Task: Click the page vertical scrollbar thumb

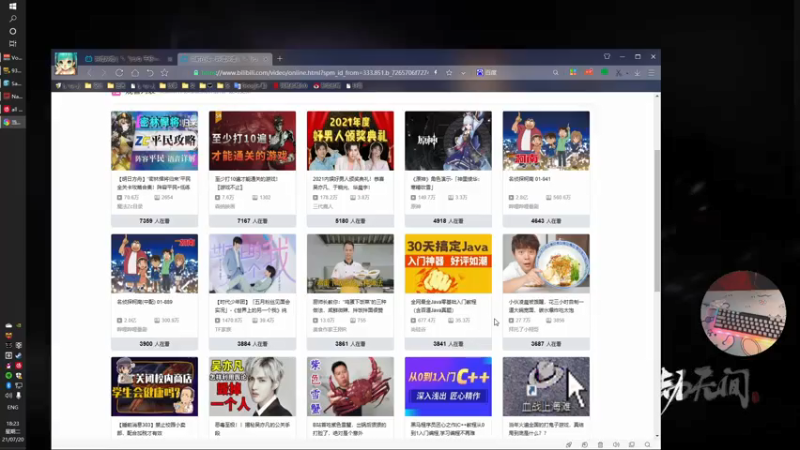Action: [x=657, y=220]
